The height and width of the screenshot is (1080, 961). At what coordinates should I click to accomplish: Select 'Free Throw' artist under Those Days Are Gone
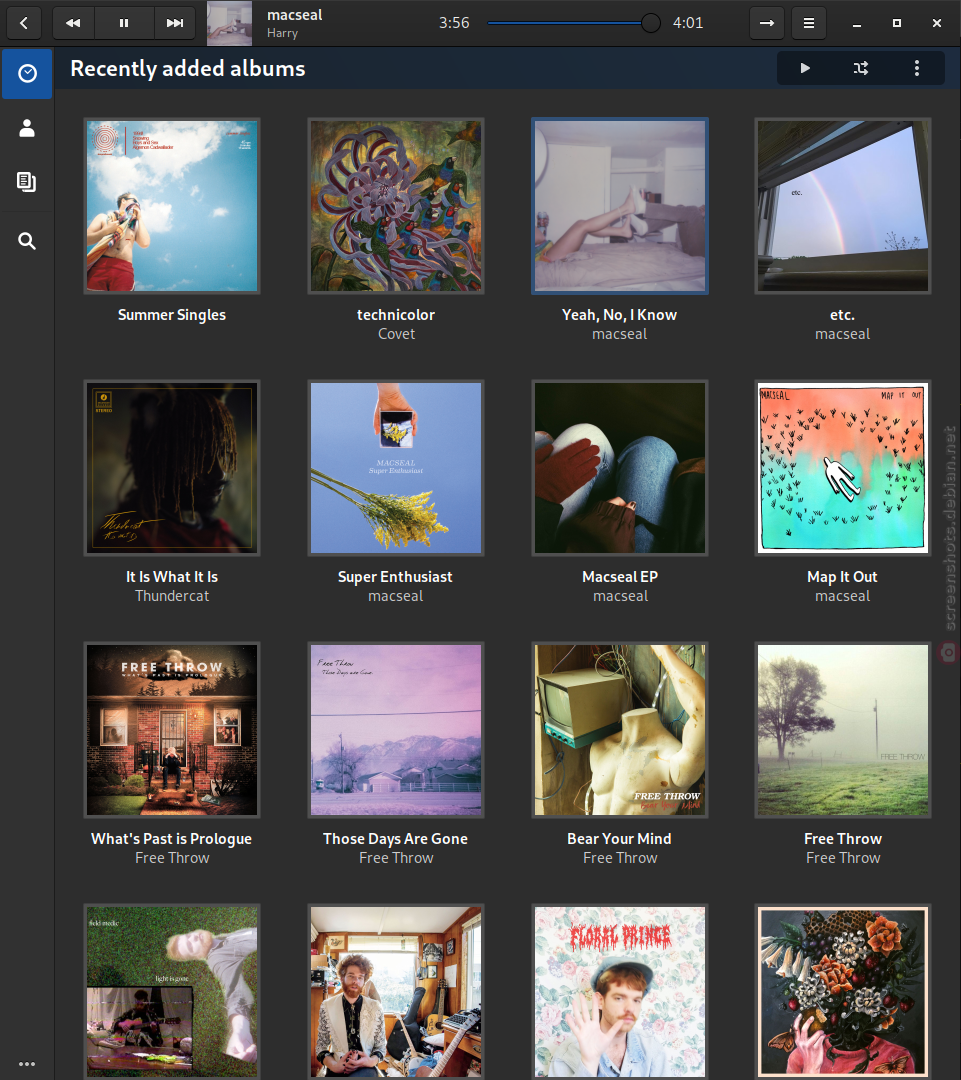point(396,858)
